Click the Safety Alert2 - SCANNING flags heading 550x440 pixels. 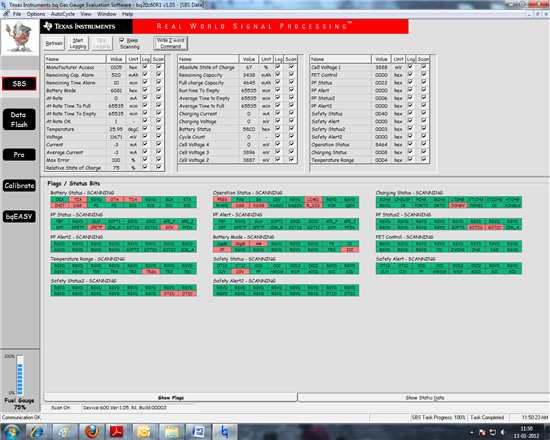point(244,281)
